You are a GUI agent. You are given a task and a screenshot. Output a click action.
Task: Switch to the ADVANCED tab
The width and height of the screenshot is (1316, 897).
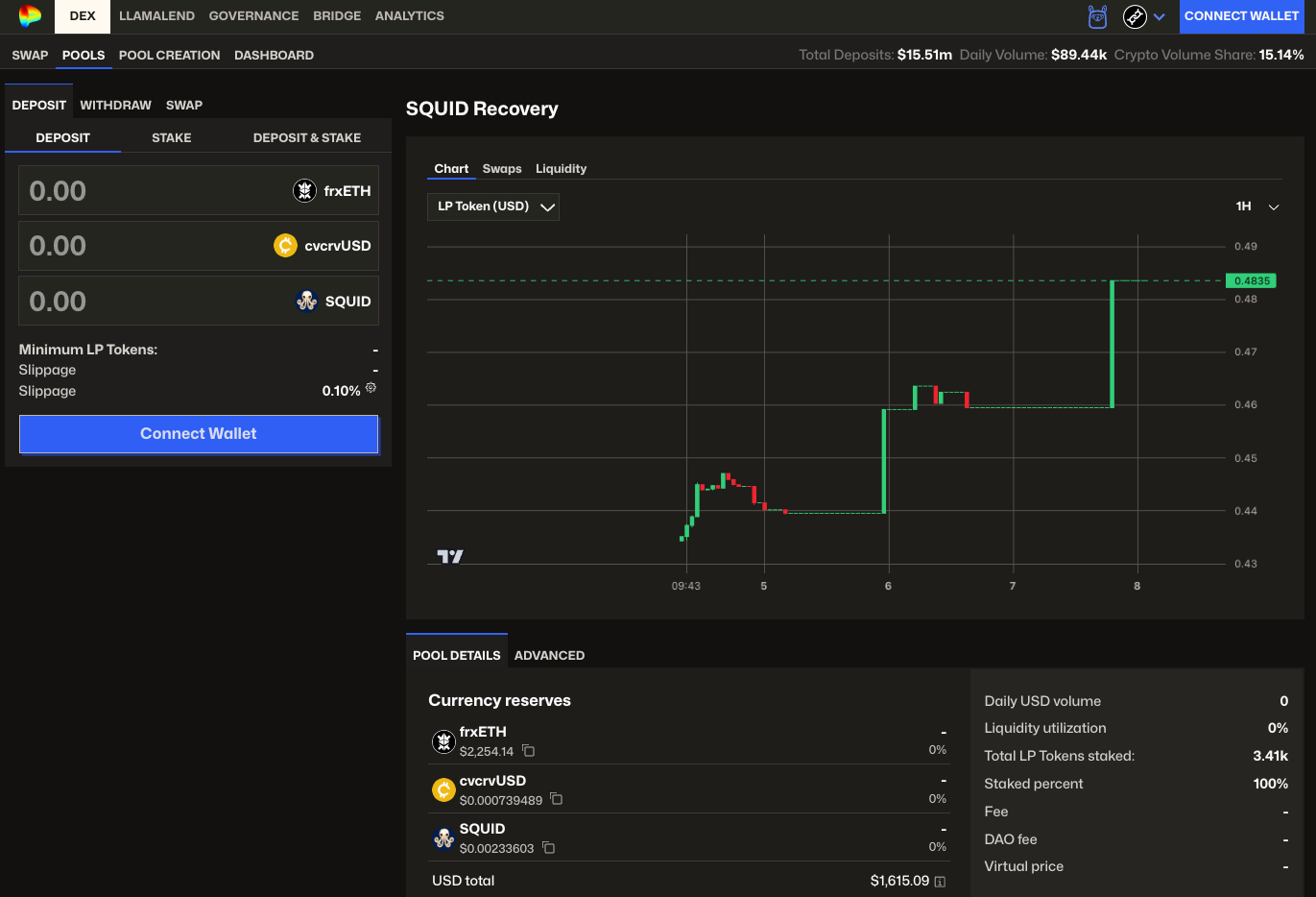(549, 655)
